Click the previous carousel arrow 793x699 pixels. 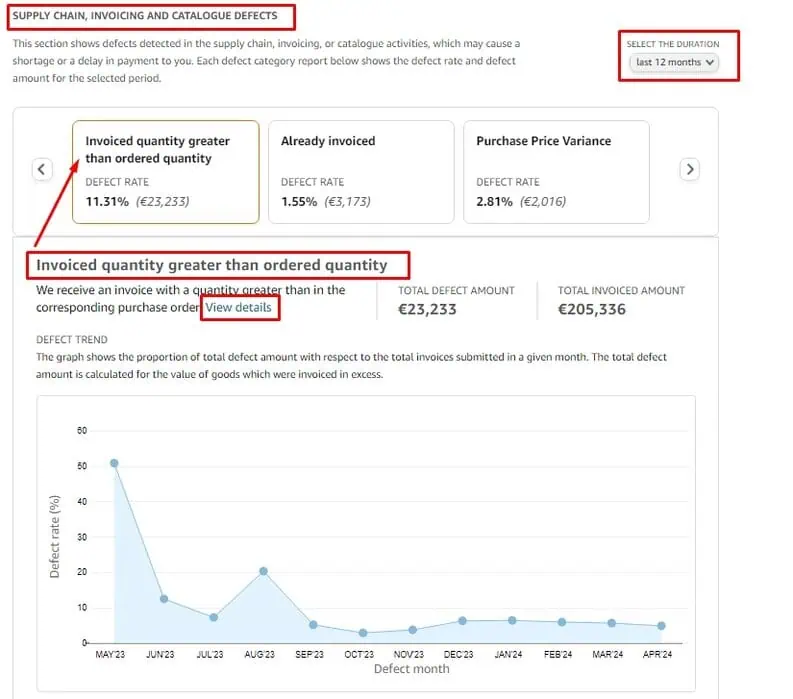42,169
